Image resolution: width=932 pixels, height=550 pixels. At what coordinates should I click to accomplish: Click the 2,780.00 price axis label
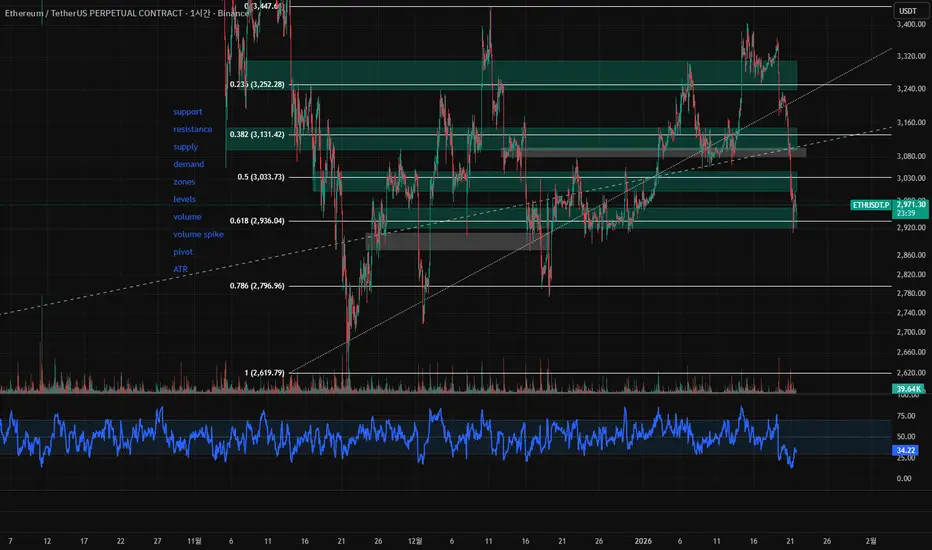[x=911, y=293]
